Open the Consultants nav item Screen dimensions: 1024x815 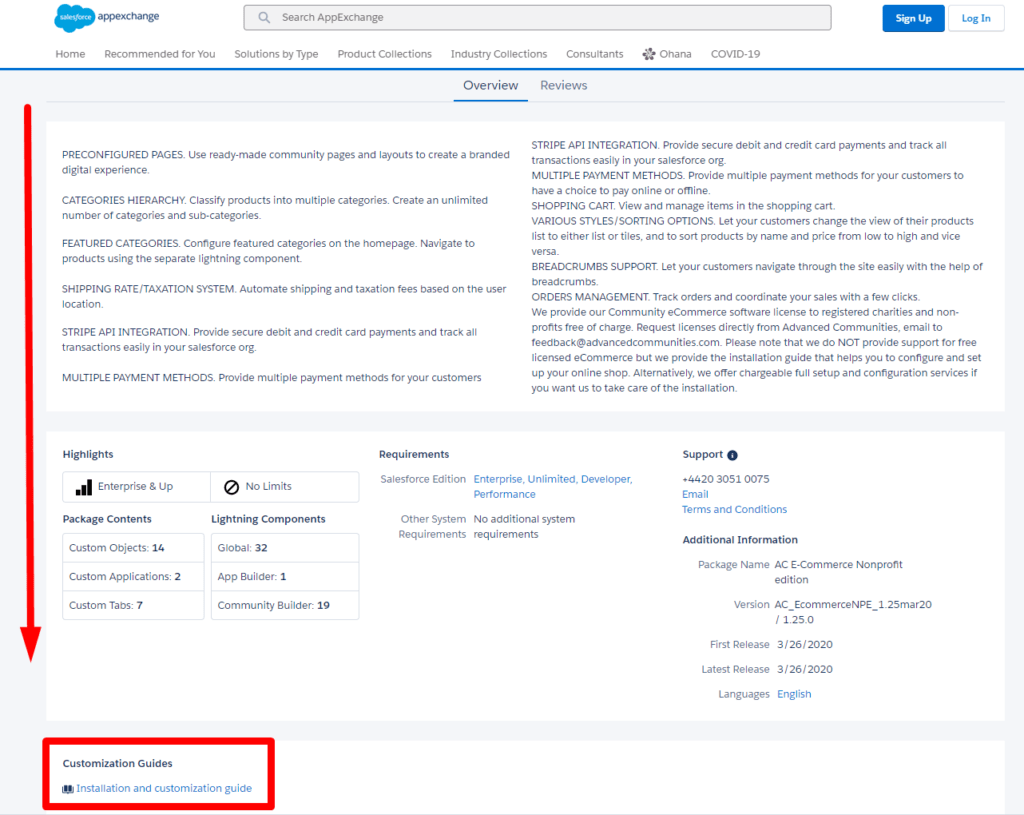coord(594,54)
